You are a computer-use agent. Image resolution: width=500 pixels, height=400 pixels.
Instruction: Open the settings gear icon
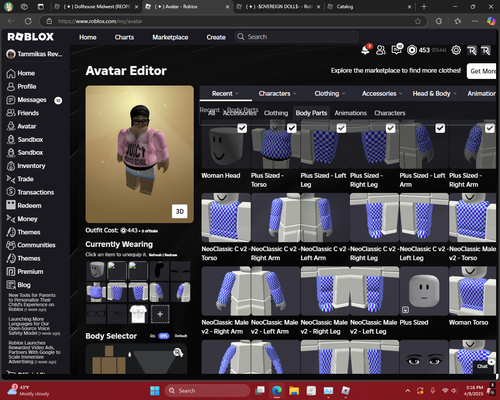tap(456, 50)
